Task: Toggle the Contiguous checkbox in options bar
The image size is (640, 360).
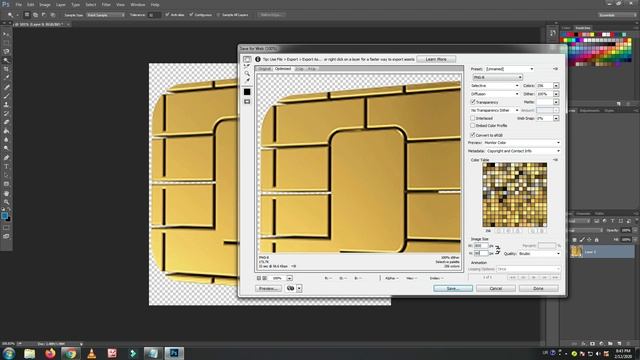Action: coord(191,15)
